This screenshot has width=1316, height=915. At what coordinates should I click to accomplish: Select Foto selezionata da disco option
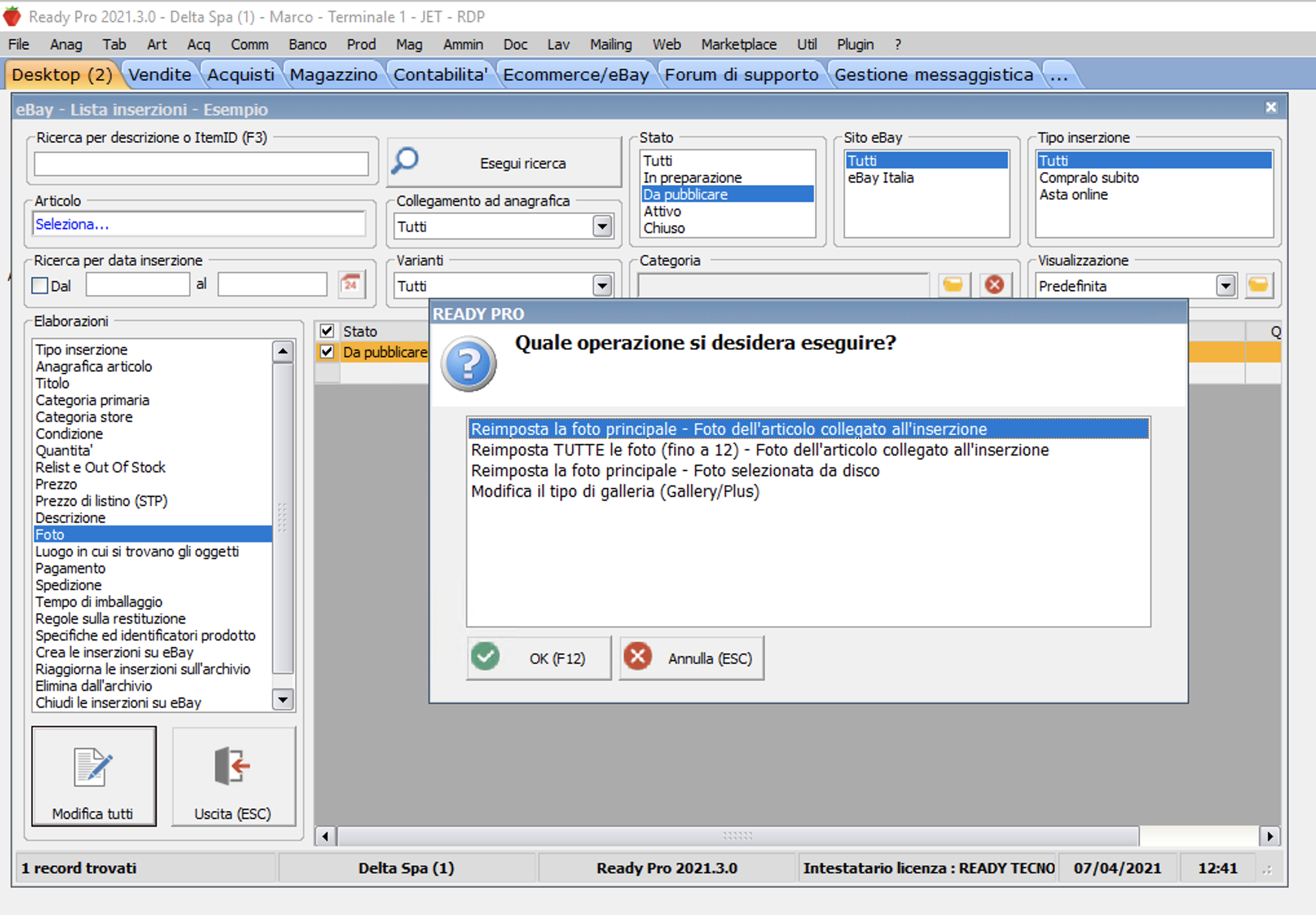pyautogui.click(x=807, y=470)
